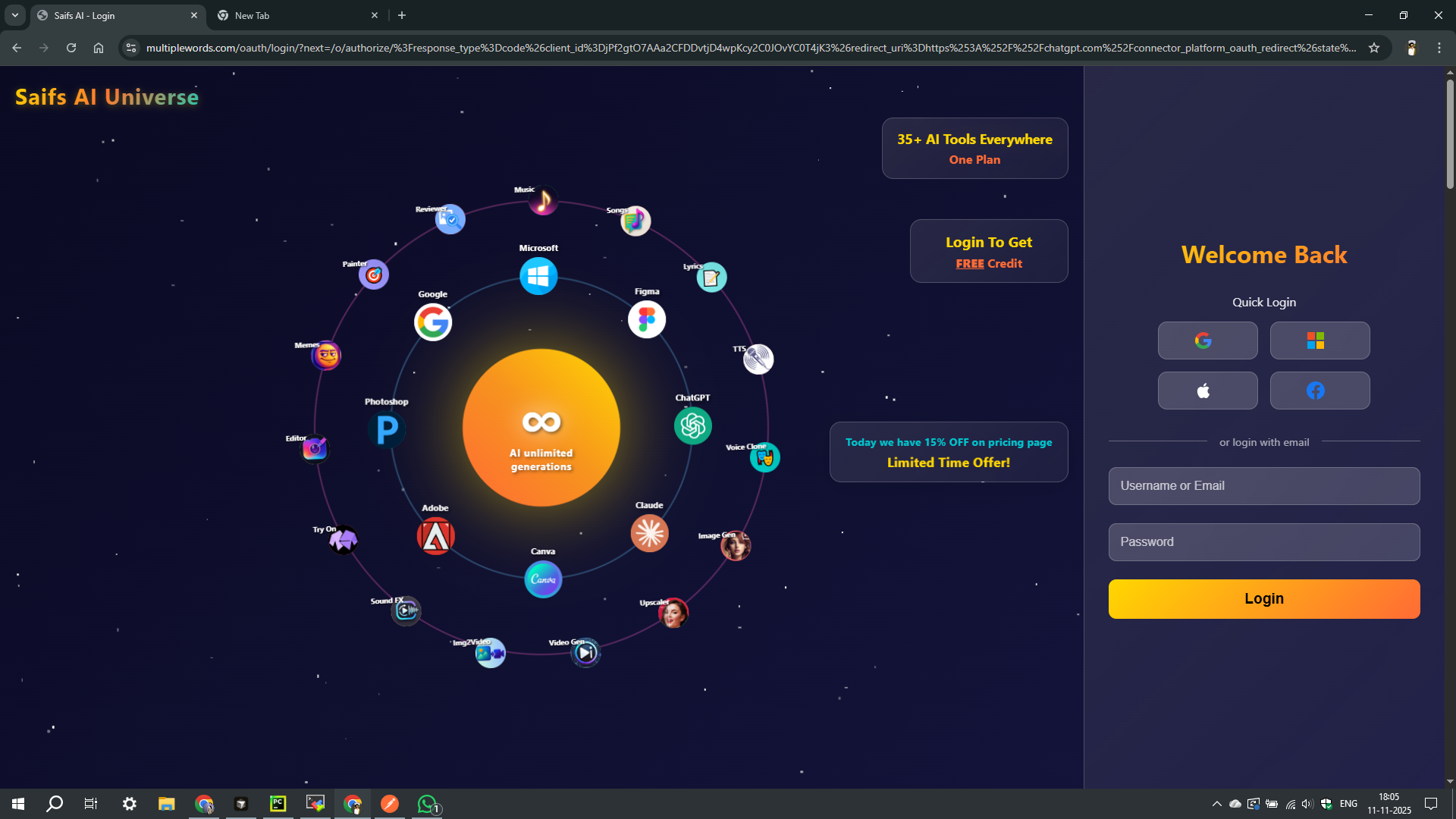Open the Try On icon
The height and width of the screenshot is (819, 1456).
click(x=344, y=540)
